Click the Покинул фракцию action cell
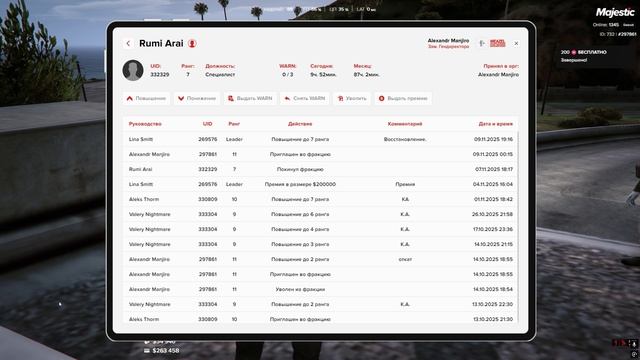This screenshot has width=640, height=360. 300,169
